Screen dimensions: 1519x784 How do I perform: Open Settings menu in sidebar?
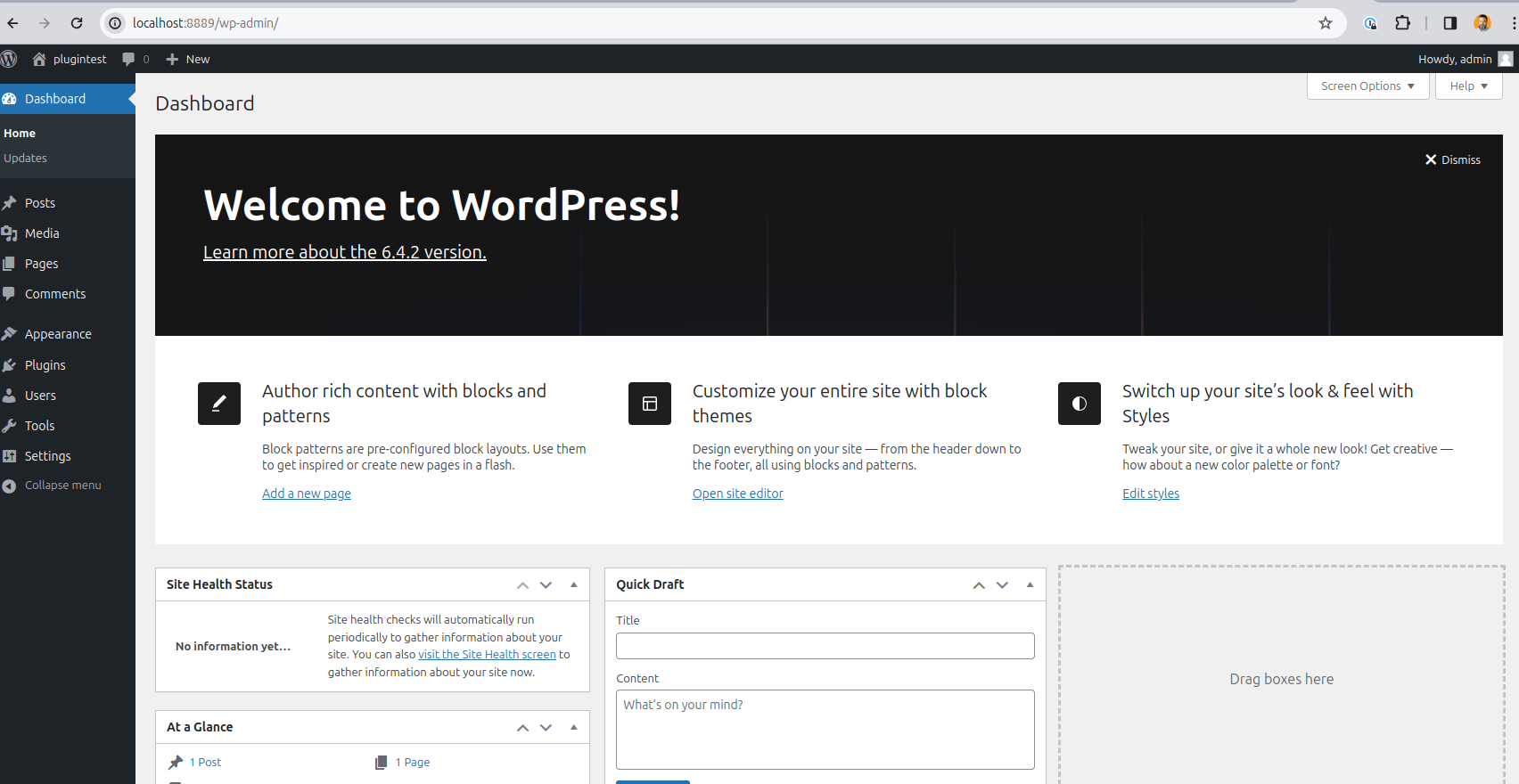[68, 456]
